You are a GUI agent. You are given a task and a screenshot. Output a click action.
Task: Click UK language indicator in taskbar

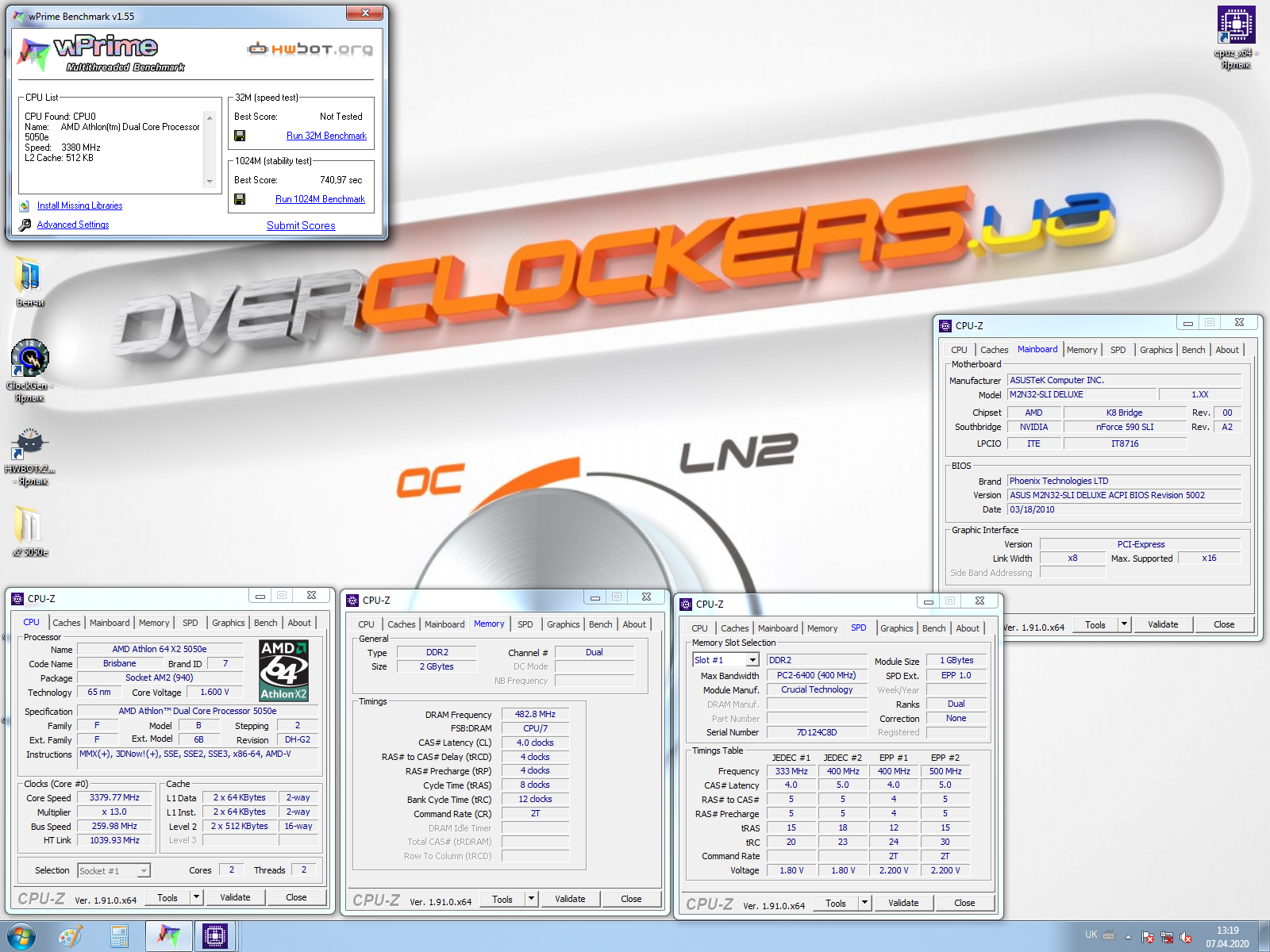pos(1091,935)
